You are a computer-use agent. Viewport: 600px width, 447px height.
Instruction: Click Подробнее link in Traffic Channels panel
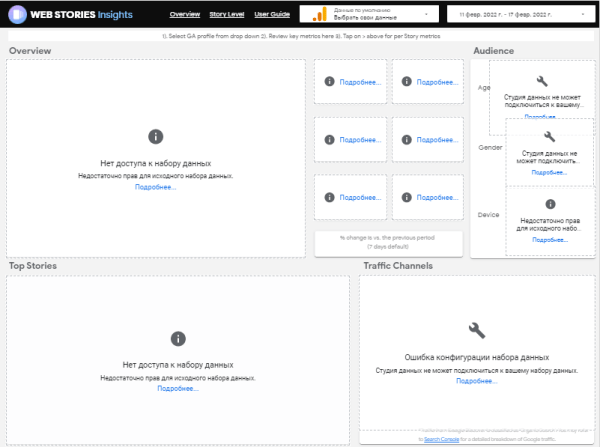[x=477, y=381]
